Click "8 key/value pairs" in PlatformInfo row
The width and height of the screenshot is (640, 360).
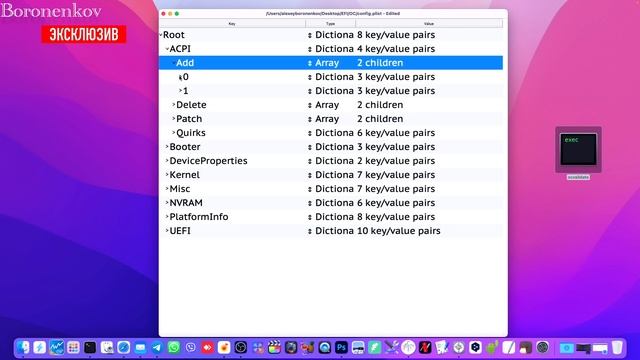click(396, 217)
